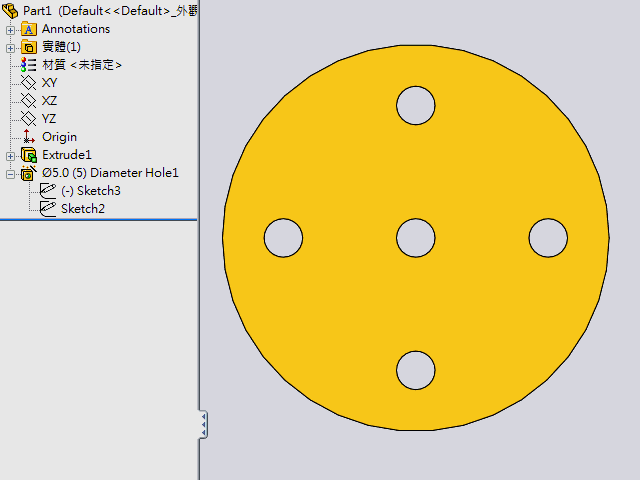Click the 材質 material icon
This screenshot has height=480, width=640.
pyautogui.click(x=29, y=65)
